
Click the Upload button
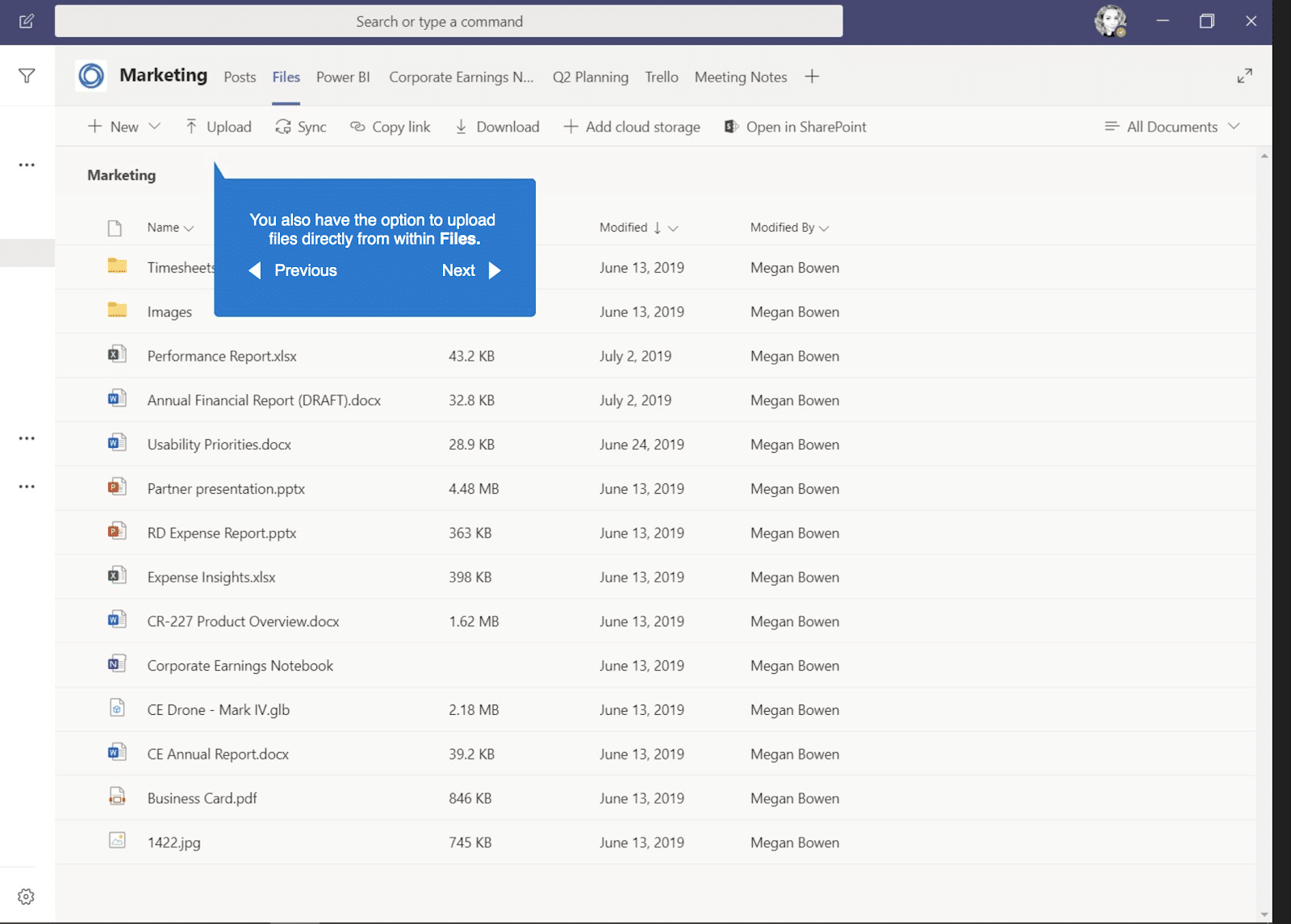(x=218, y=127)
